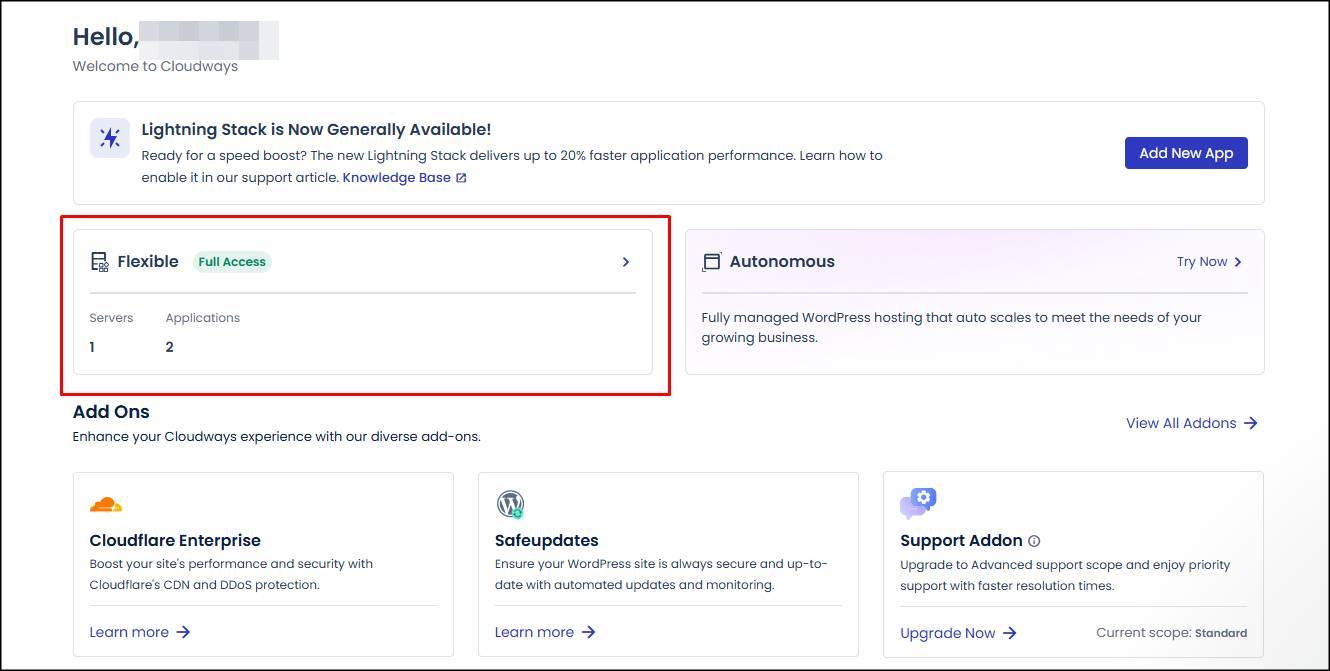Click the arrow beside Upgrade Now

coord(1010,633)
